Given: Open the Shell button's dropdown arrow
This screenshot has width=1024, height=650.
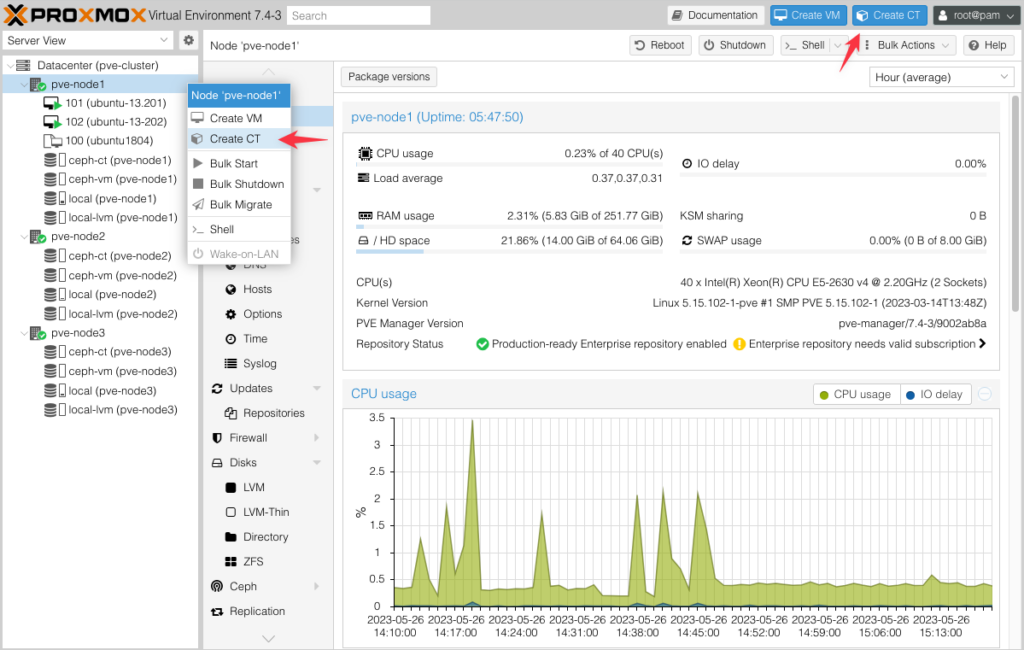Looking at the screenshot, I should tap(838, 45).
